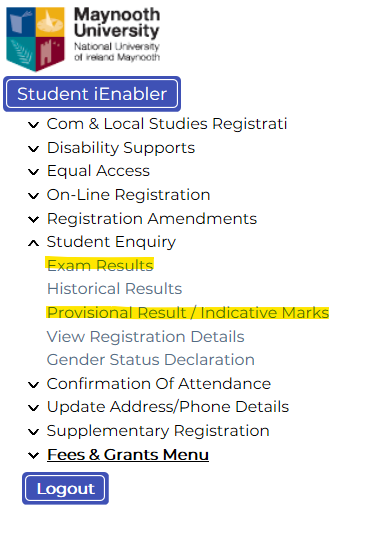Select the Disability Supports menu item
This screenshot has height=535, width=385.
(121, 148)
